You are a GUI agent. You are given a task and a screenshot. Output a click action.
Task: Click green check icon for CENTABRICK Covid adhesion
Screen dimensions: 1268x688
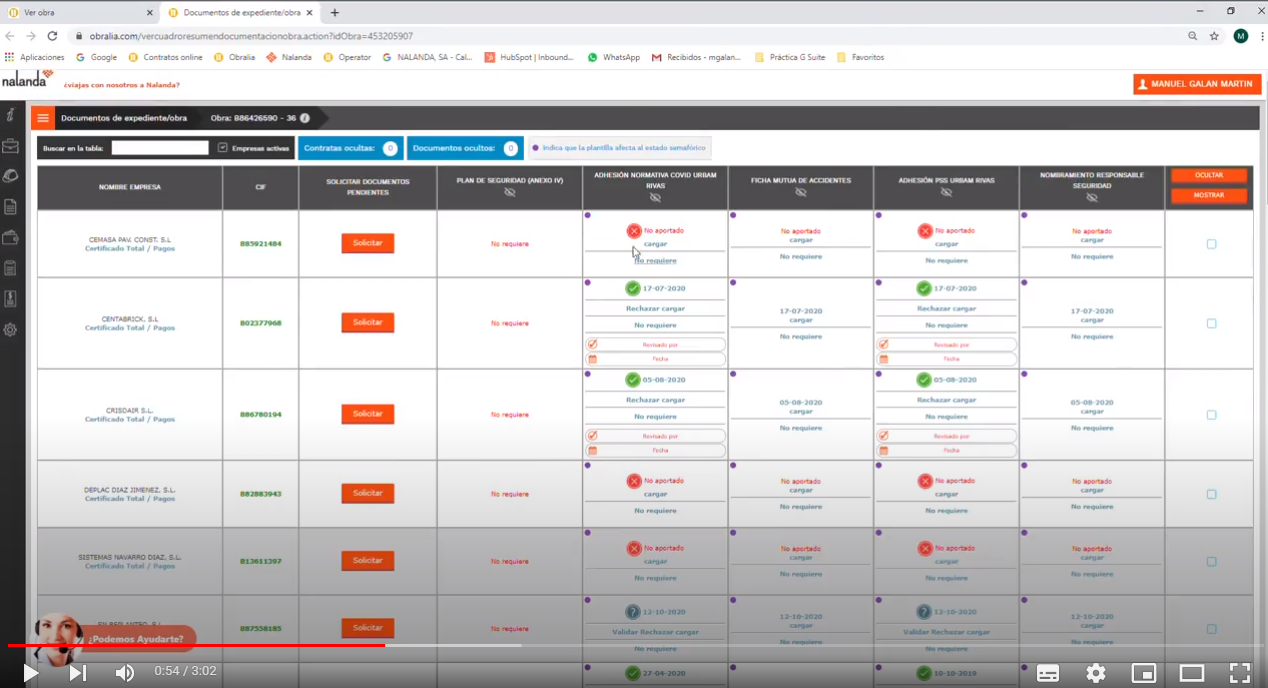(632, 288)
